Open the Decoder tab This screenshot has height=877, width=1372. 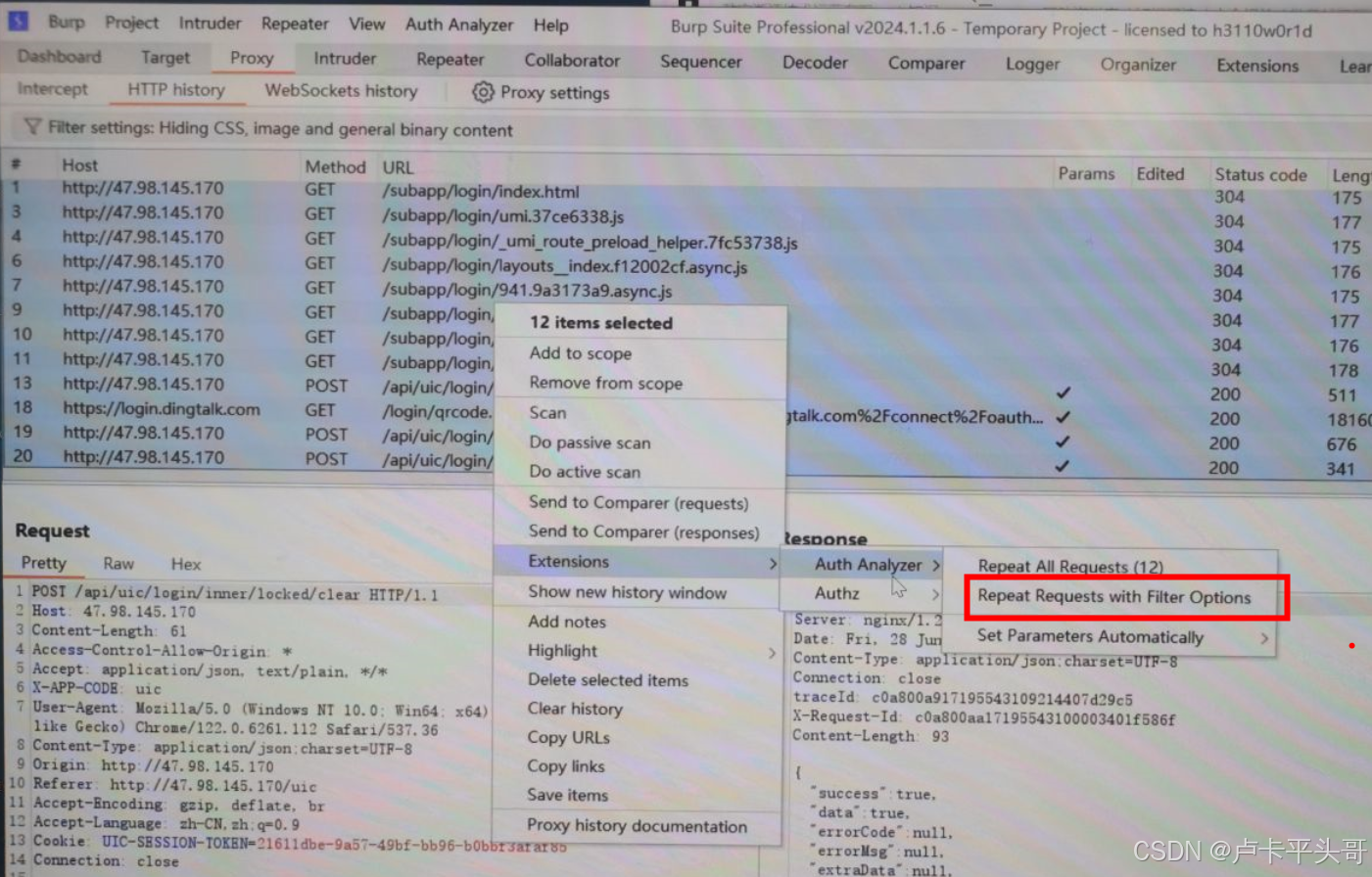pyautogui.click(x=814, y=62)
